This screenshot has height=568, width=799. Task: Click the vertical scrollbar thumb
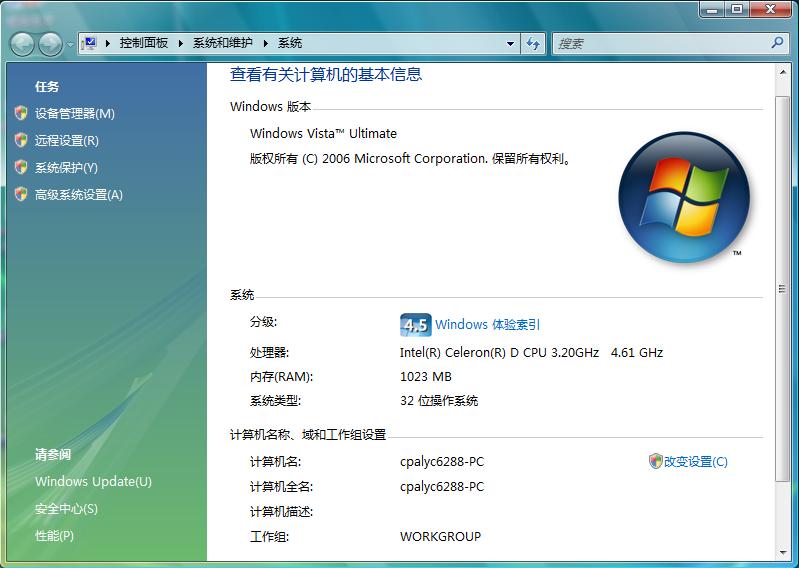[782, 288]
